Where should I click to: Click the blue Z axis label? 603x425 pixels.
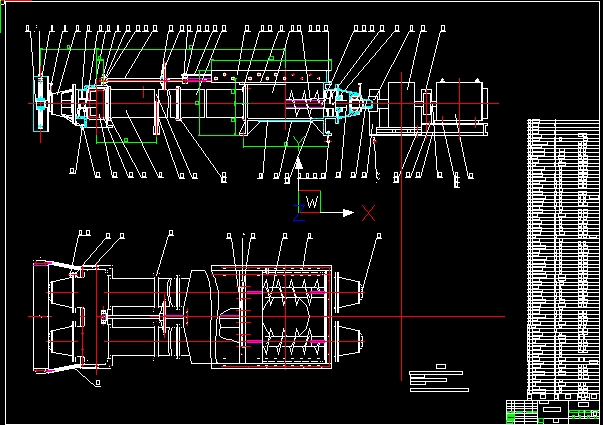click(299, 213)
